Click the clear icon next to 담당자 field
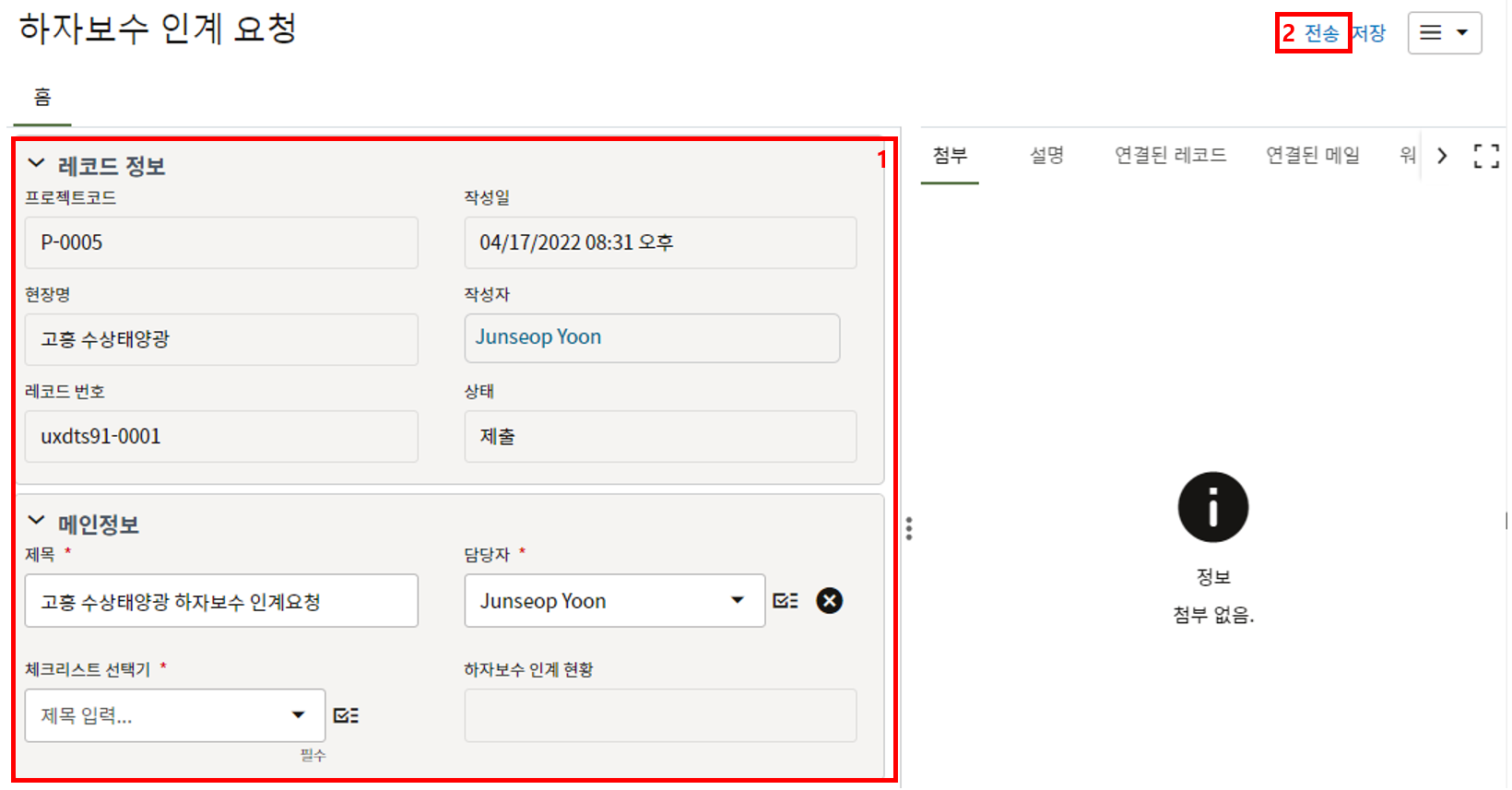This screenshot has height=790, width=1512. coord(829,601)
